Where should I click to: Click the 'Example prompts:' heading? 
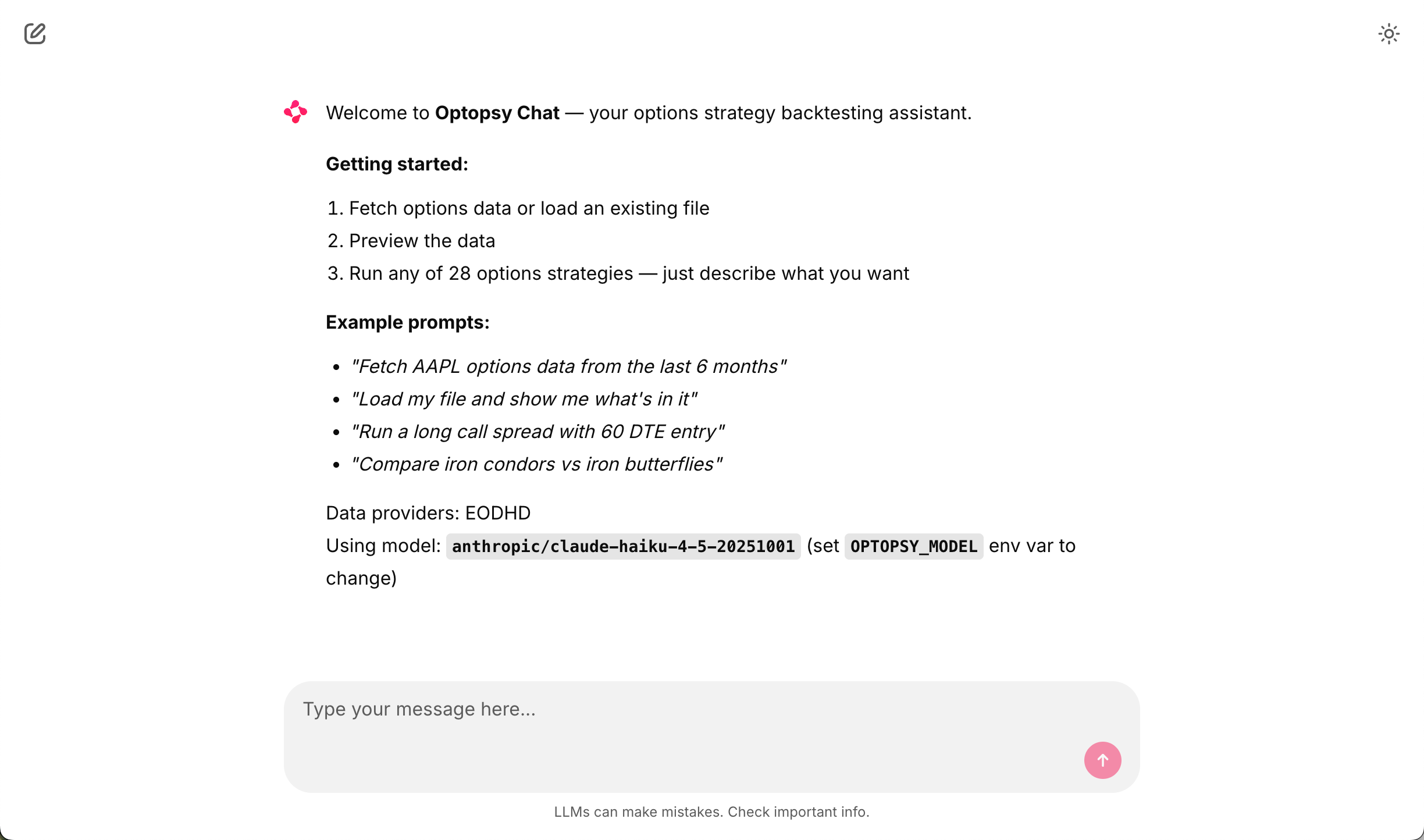(x=407, y=322)
